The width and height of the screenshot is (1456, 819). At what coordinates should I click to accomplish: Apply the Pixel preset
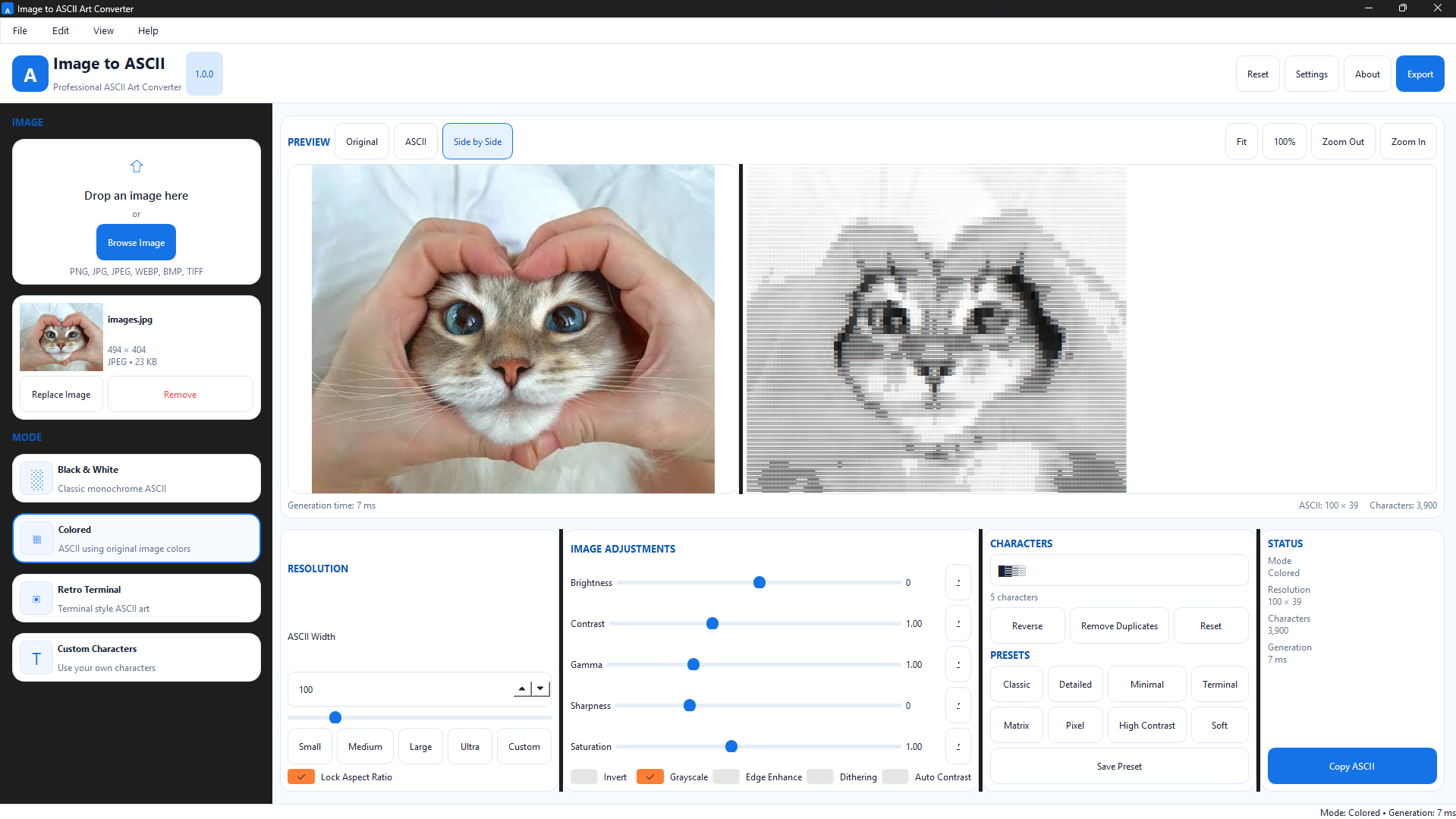click(x=1075, y=726)
